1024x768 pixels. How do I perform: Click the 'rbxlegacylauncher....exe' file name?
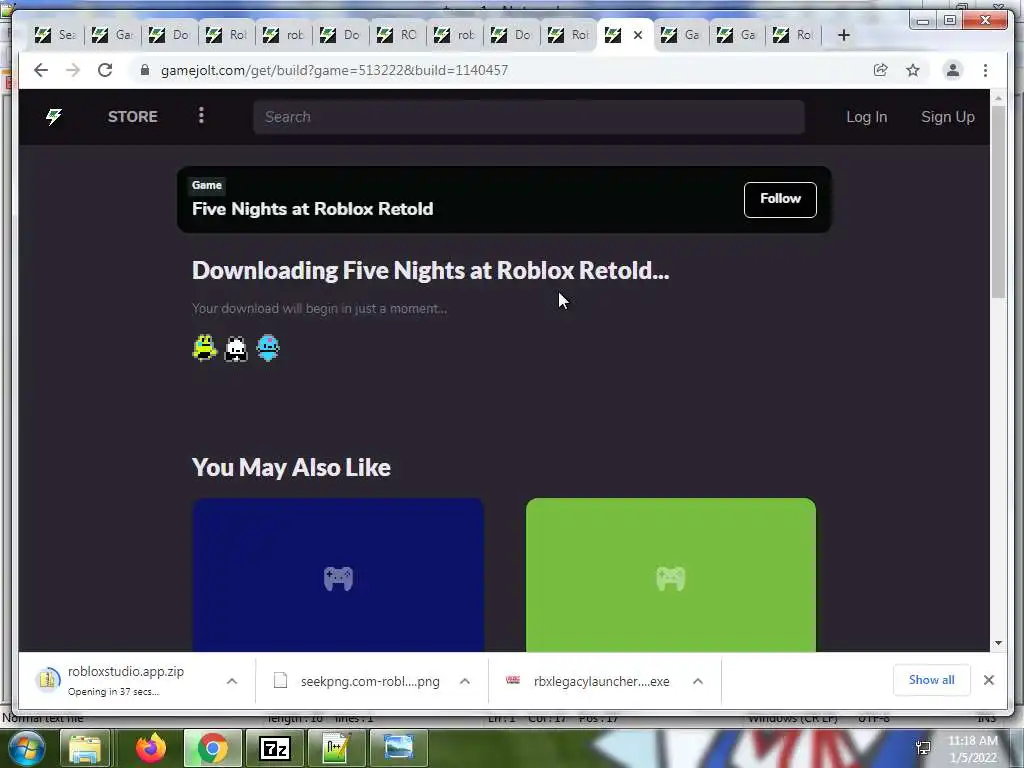601,681
